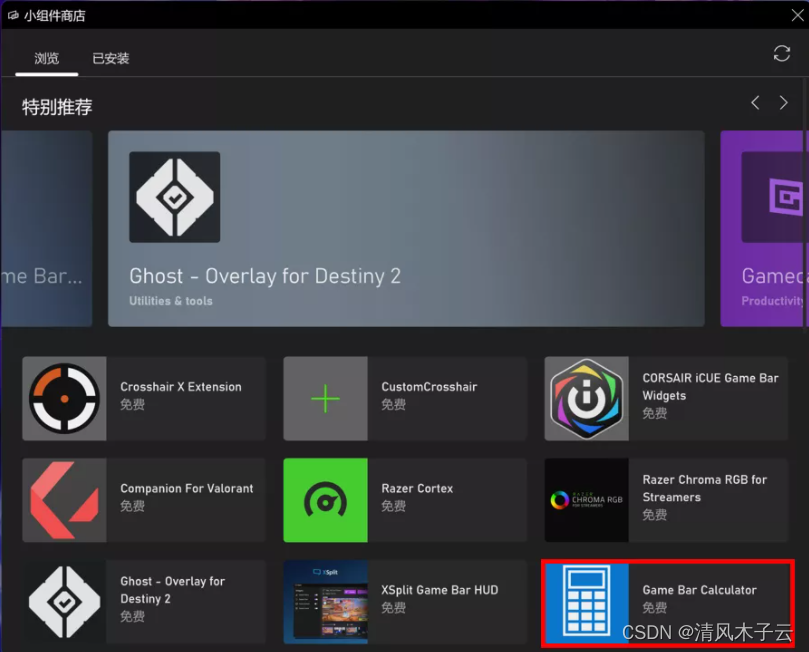Click the Razer Cortex green gauge icon
This screenshot has height=652, width=809.
(326, 500)
